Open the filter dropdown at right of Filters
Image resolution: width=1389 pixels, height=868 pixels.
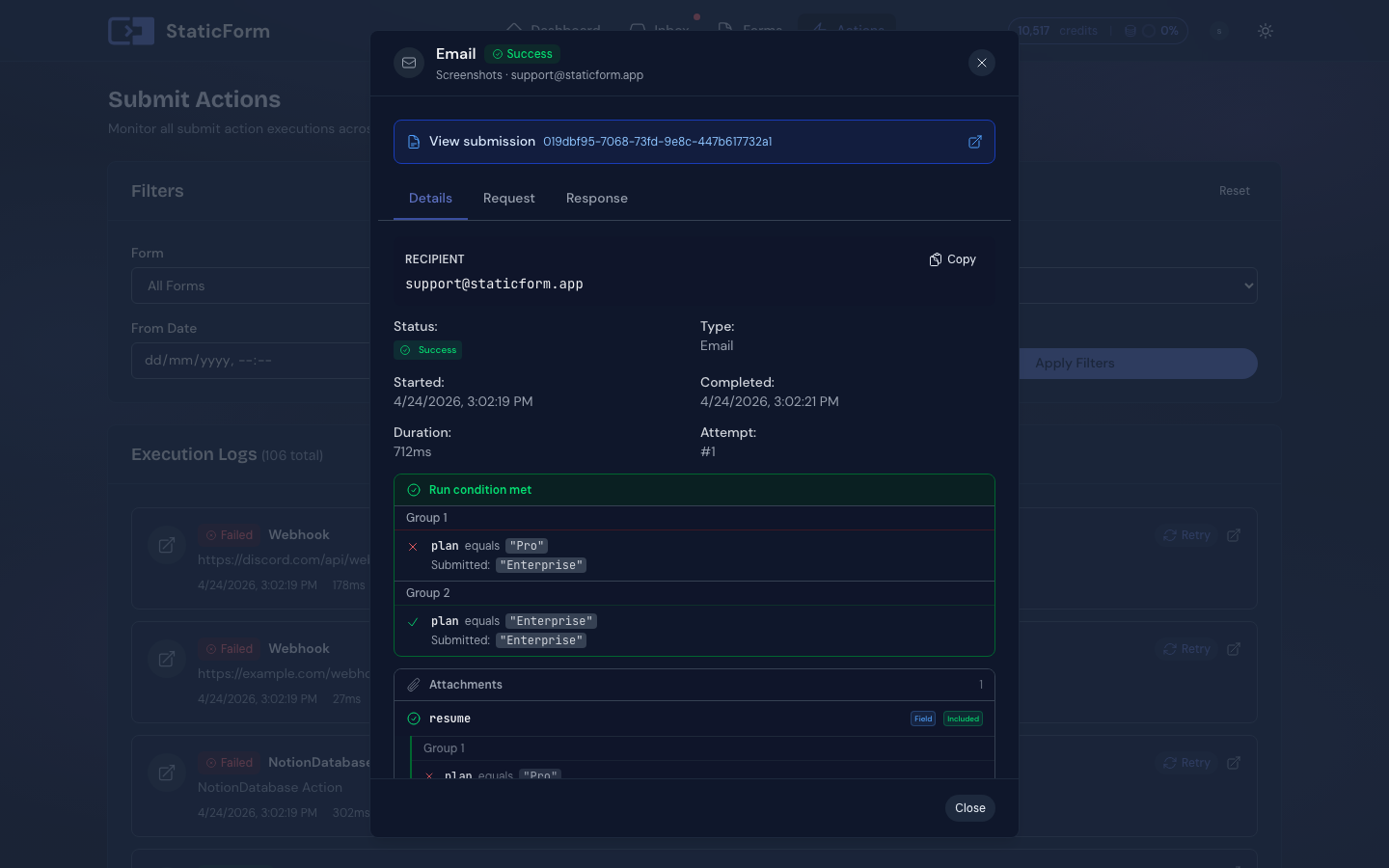pyautogui.click(x=1138, y=285)
